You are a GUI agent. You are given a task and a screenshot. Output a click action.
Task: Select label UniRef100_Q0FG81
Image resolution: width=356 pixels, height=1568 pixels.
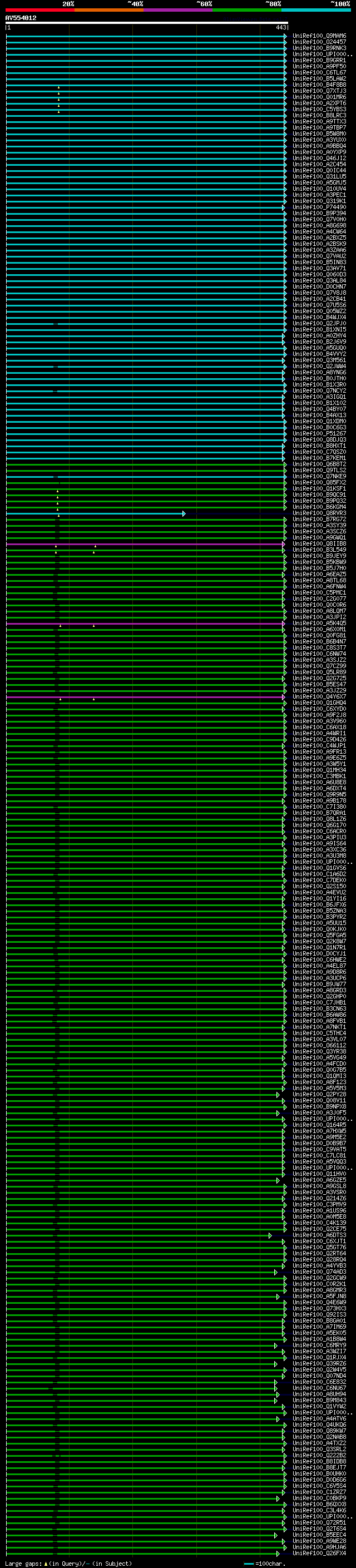tap(319, 635)
